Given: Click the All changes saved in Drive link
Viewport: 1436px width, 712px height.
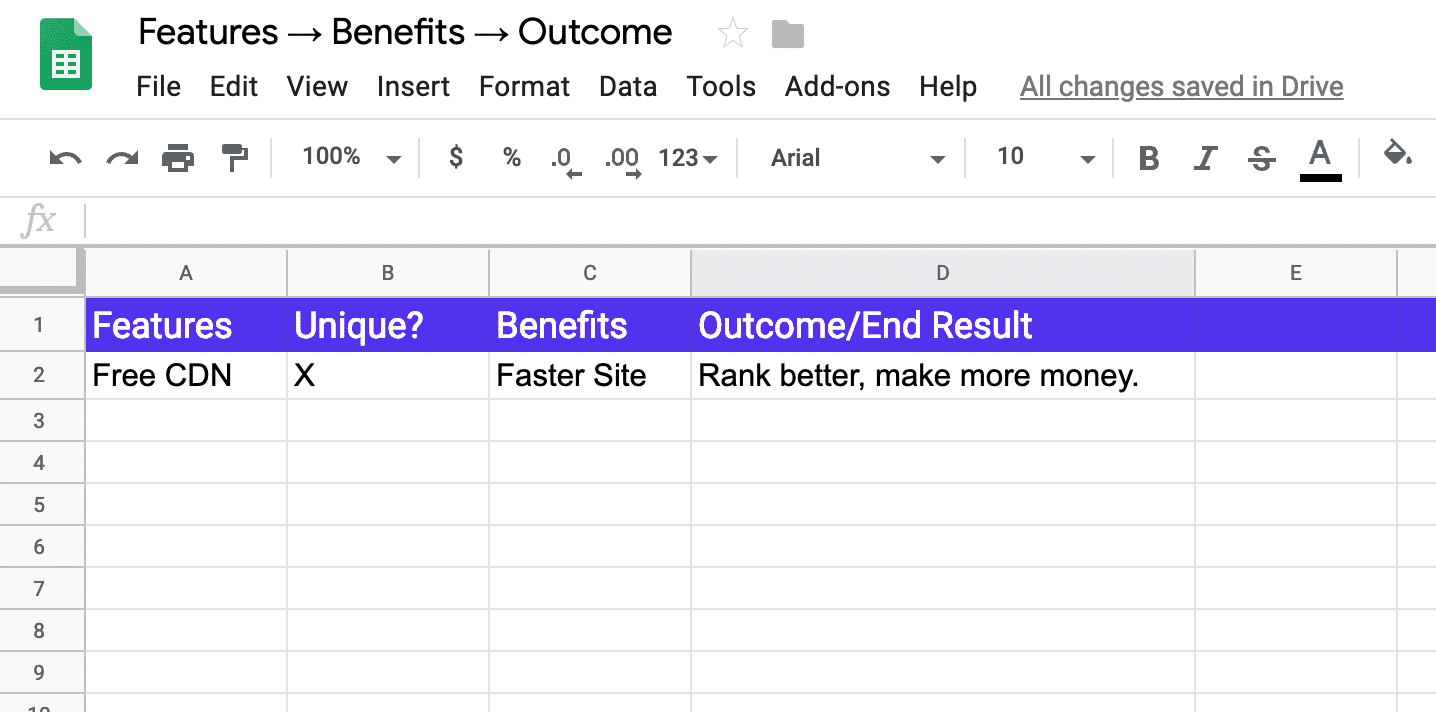Looking at the screenshot, I should 1181,87.
